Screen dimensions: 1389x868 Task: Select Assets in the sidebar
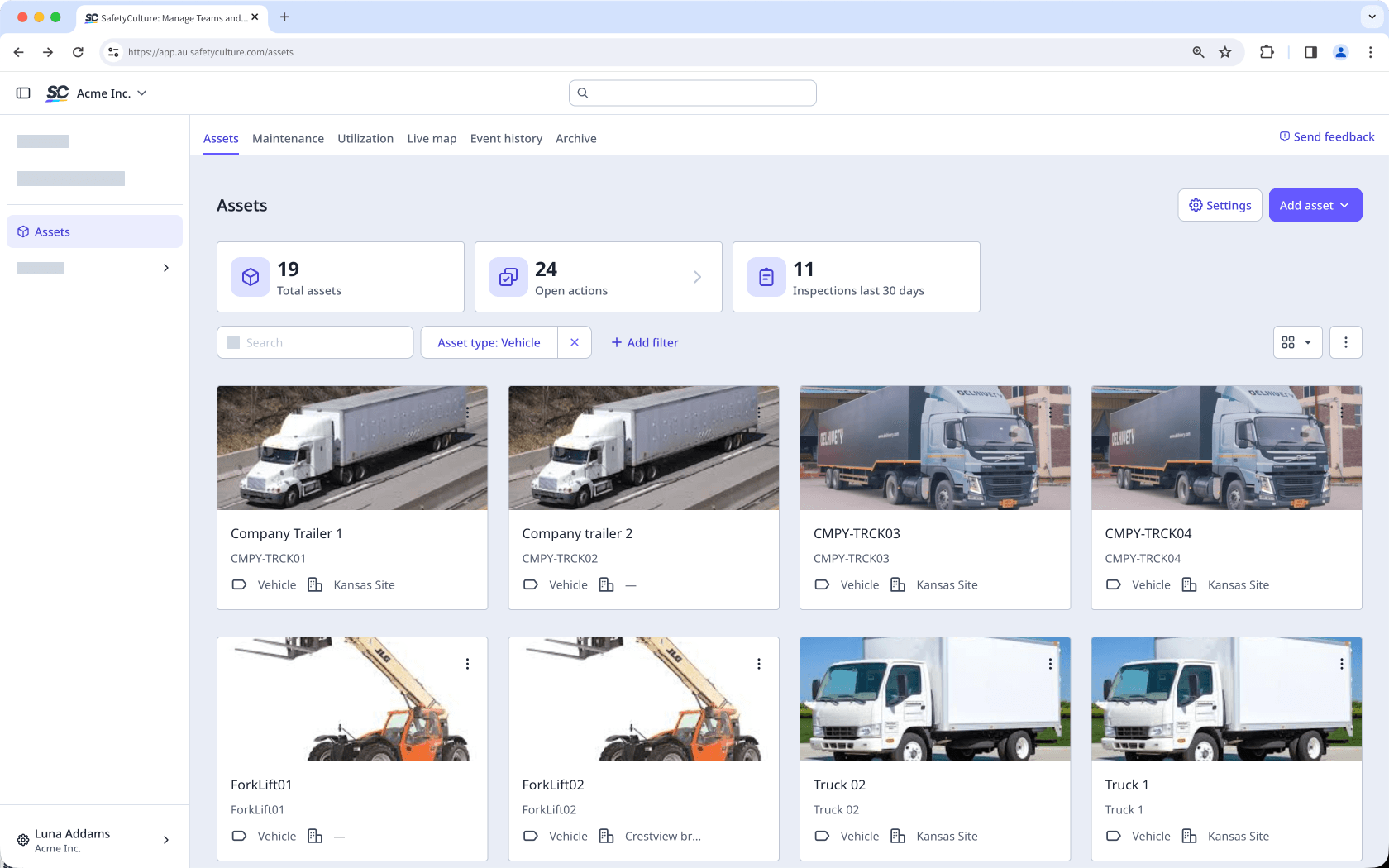94,231
